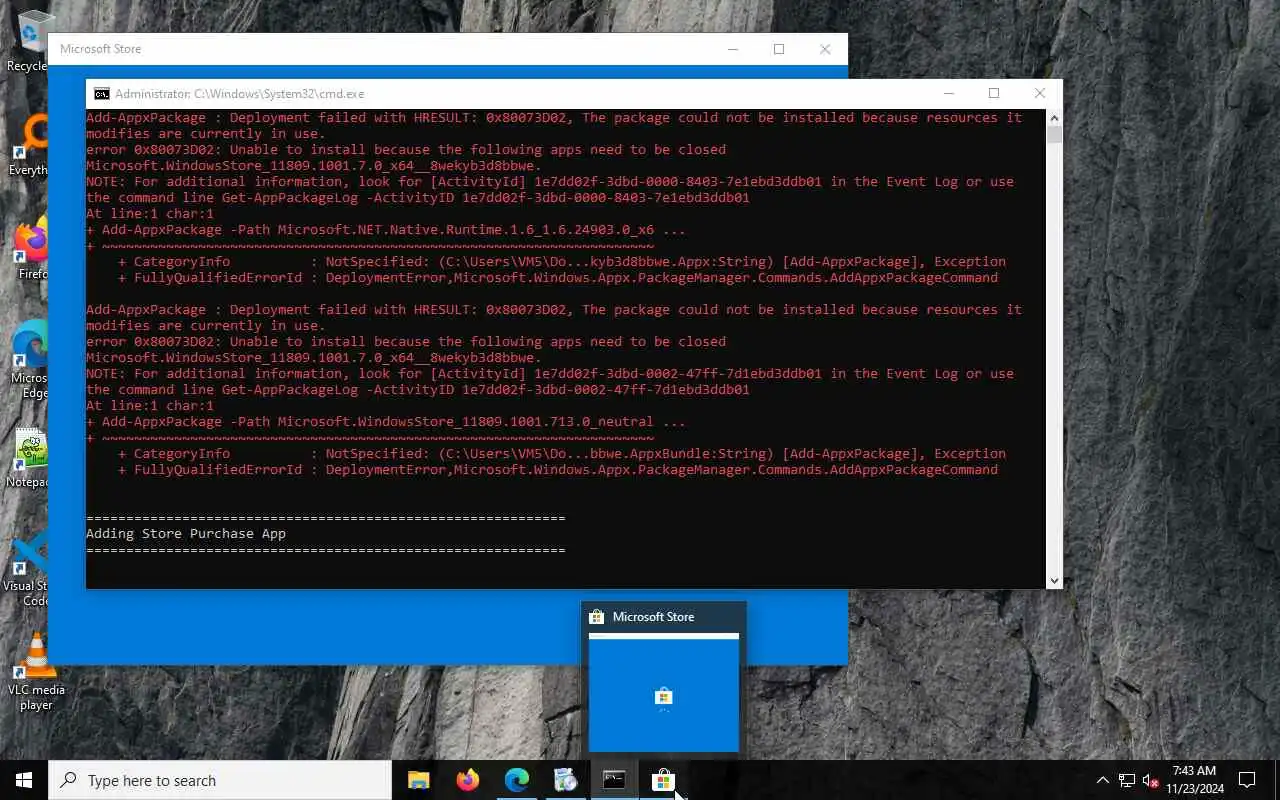The height and width of the screenshot is (800, 1280).
Task: Select the Microsoft Store preview thumbnail
Action: tap(664, 692)
